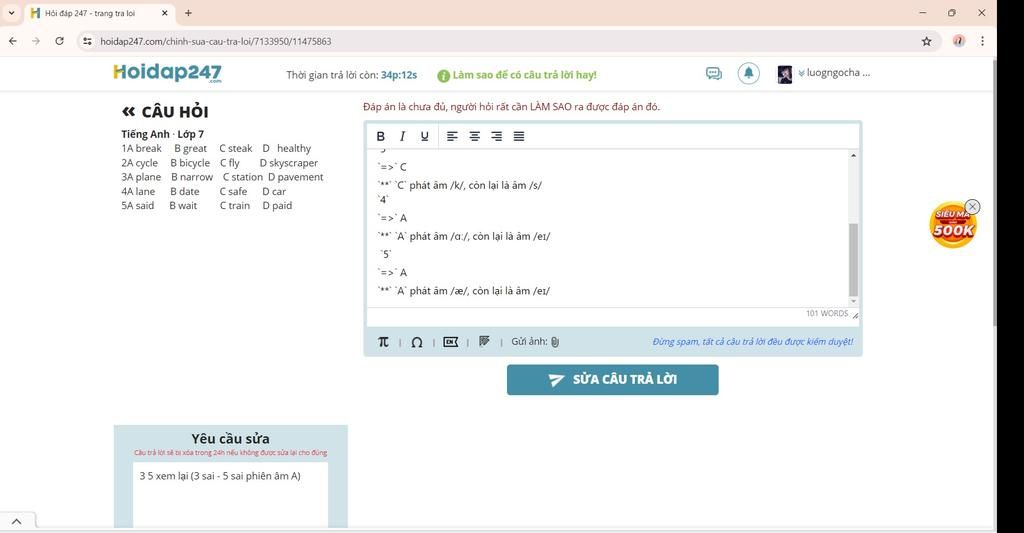1024x533 pixels.
Task: Click inside the answer text editor
Action: point(607,229)
